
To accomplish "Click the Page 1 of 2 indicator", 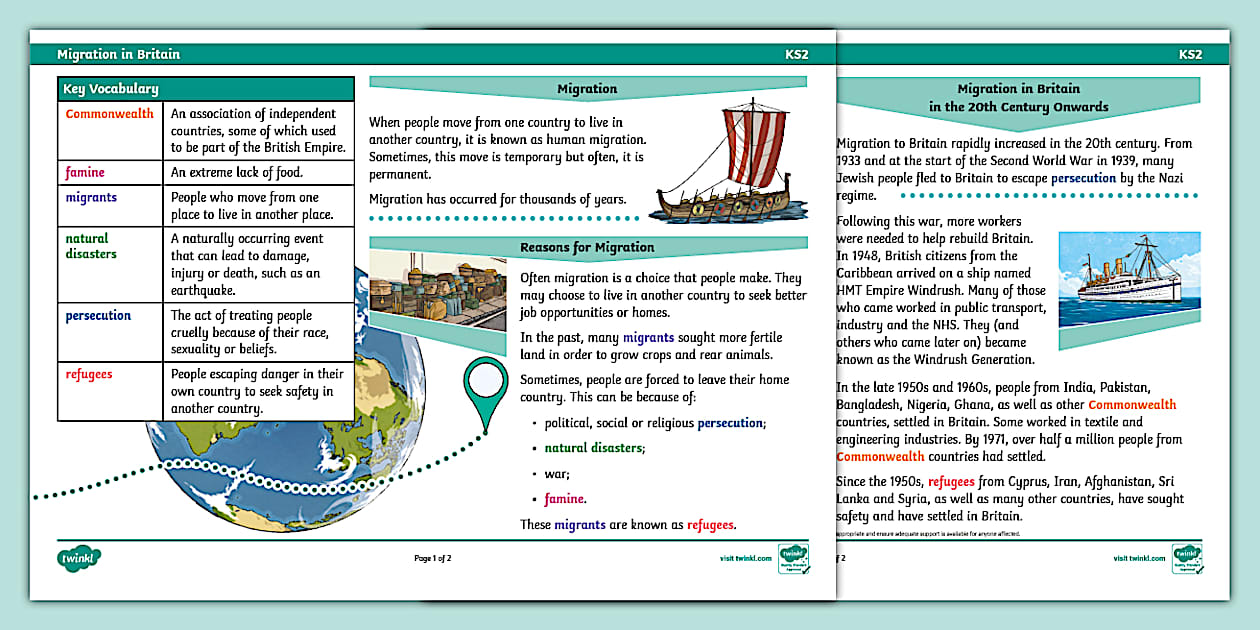I will tap(433, 558).
